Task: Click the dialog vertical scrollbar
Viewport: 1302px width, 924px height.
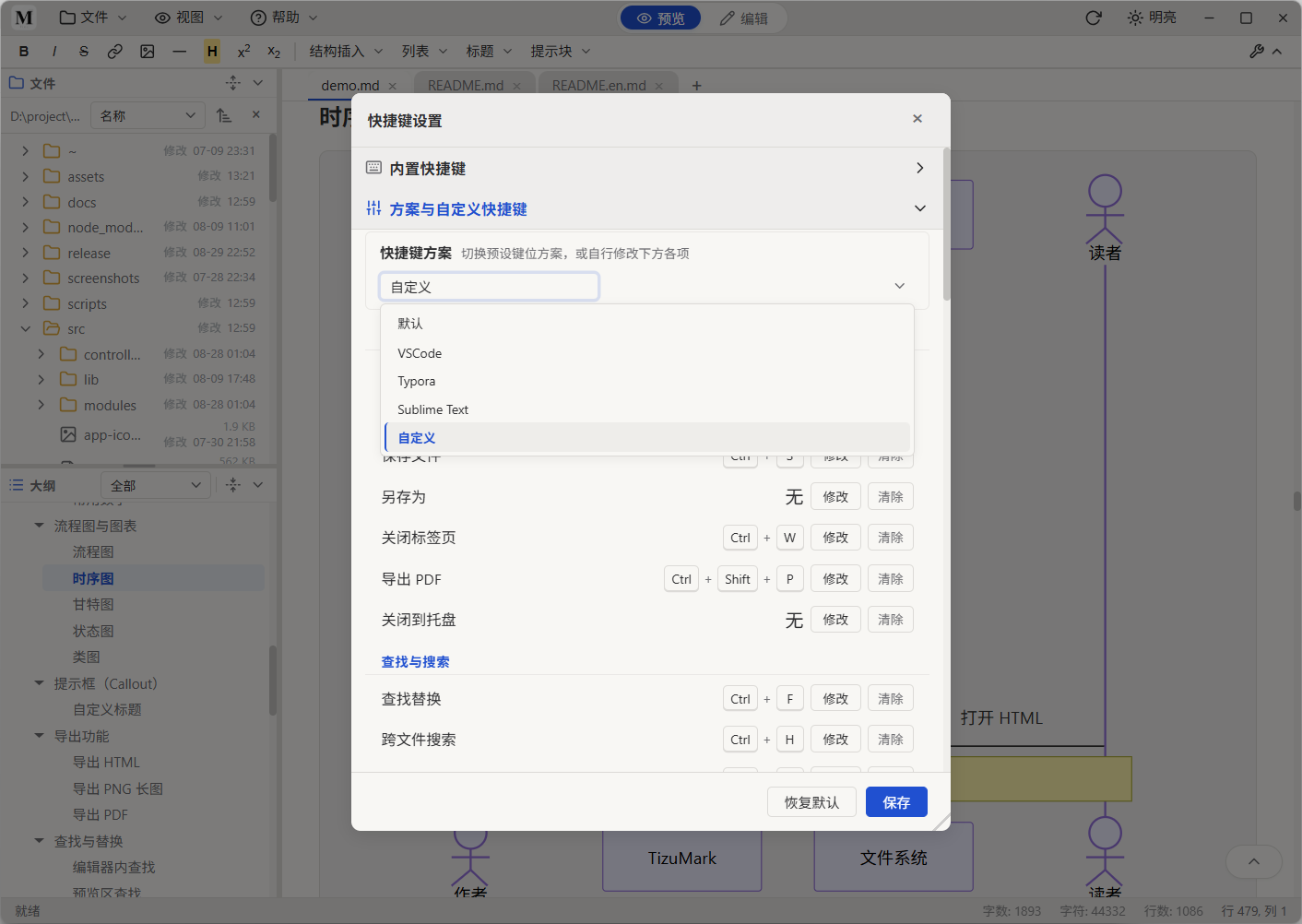Action: coord(947,224)
